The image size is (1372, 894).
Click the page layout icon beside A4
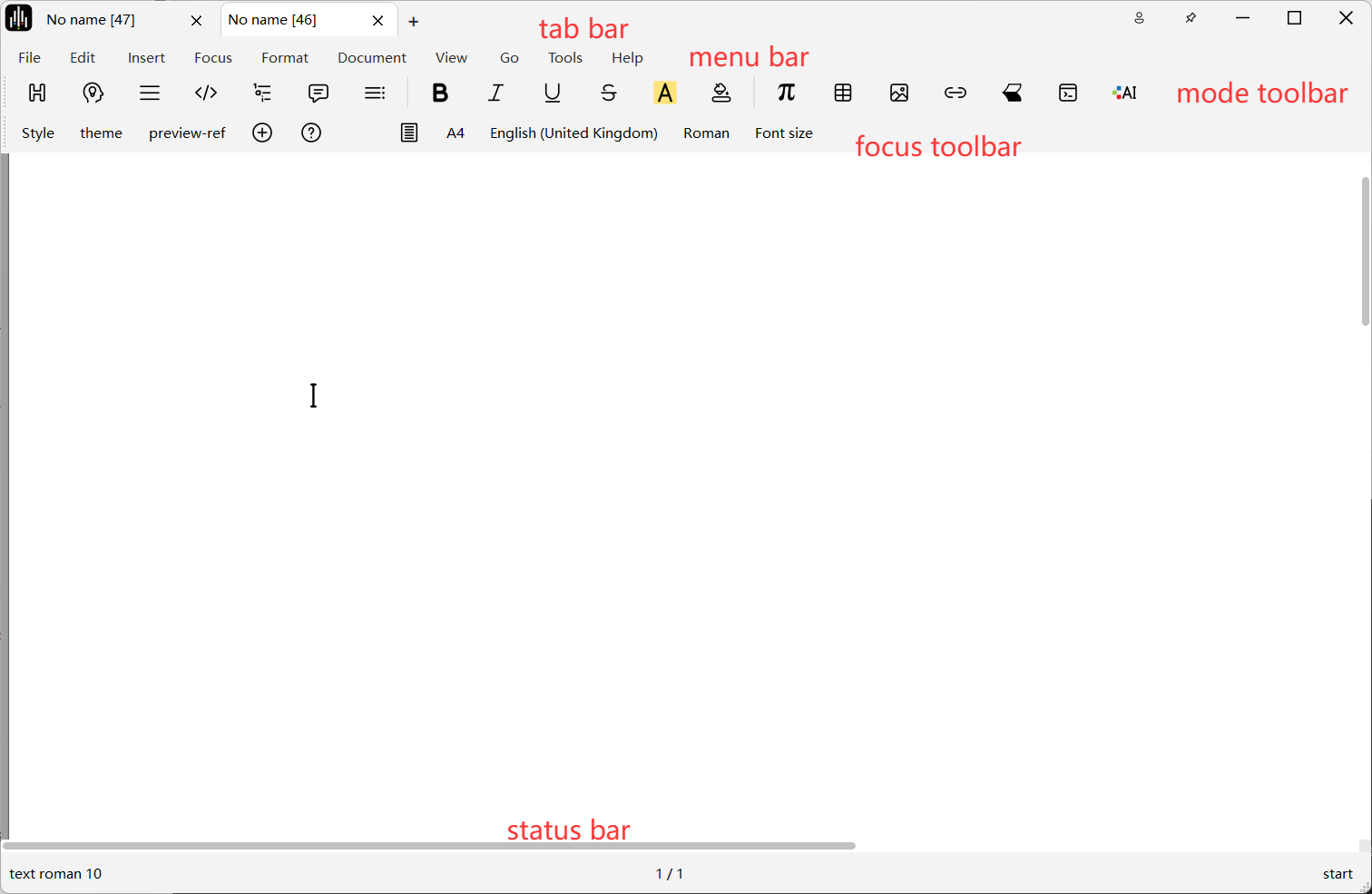(x=409, y=133)
